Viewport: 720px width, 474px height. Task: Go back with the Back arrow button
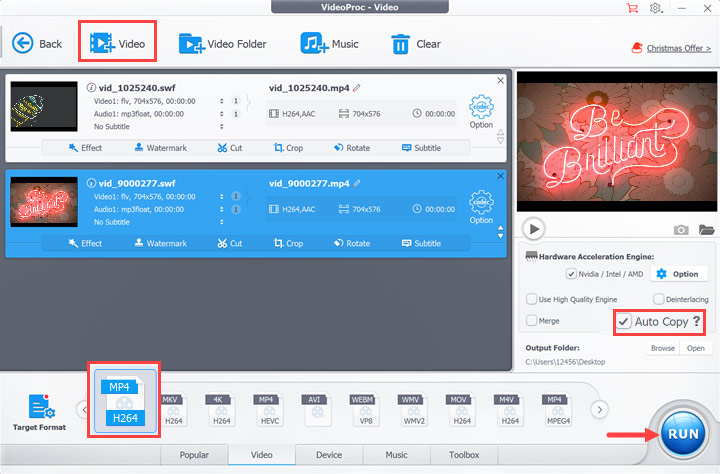pos(37,44)
